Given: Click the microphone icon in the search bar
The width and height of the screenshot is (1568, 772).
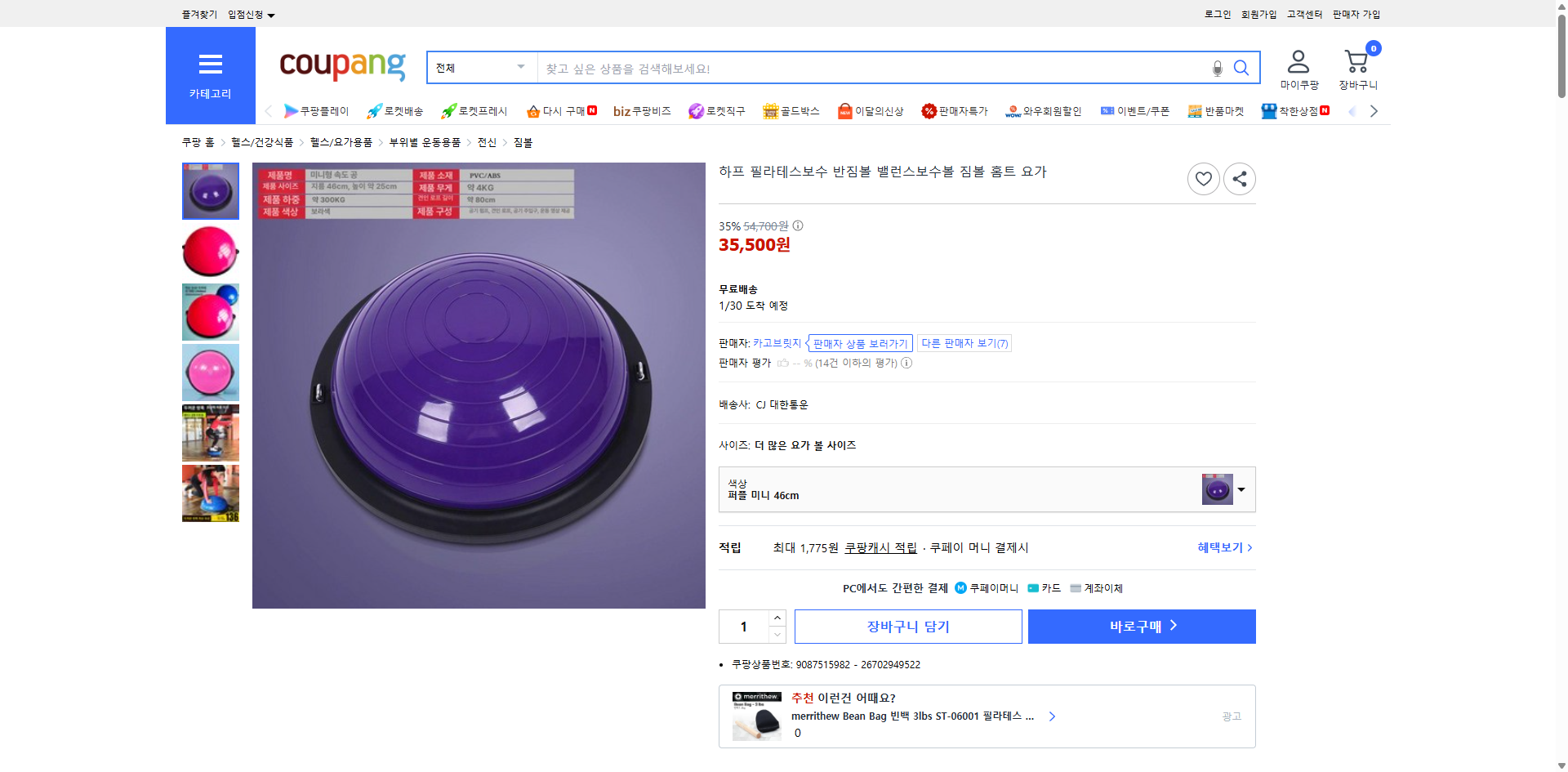Looking at the screenshot, I should (1217, 69).
